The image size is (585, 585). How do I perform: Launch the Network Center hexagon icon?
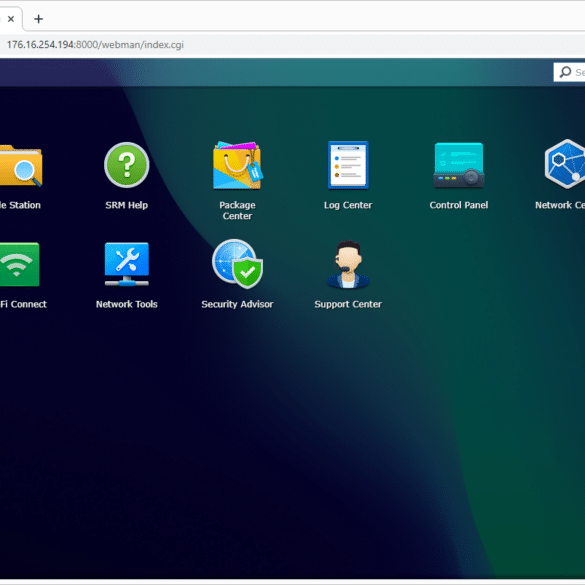pyautogui.click(x=564, y=164)
